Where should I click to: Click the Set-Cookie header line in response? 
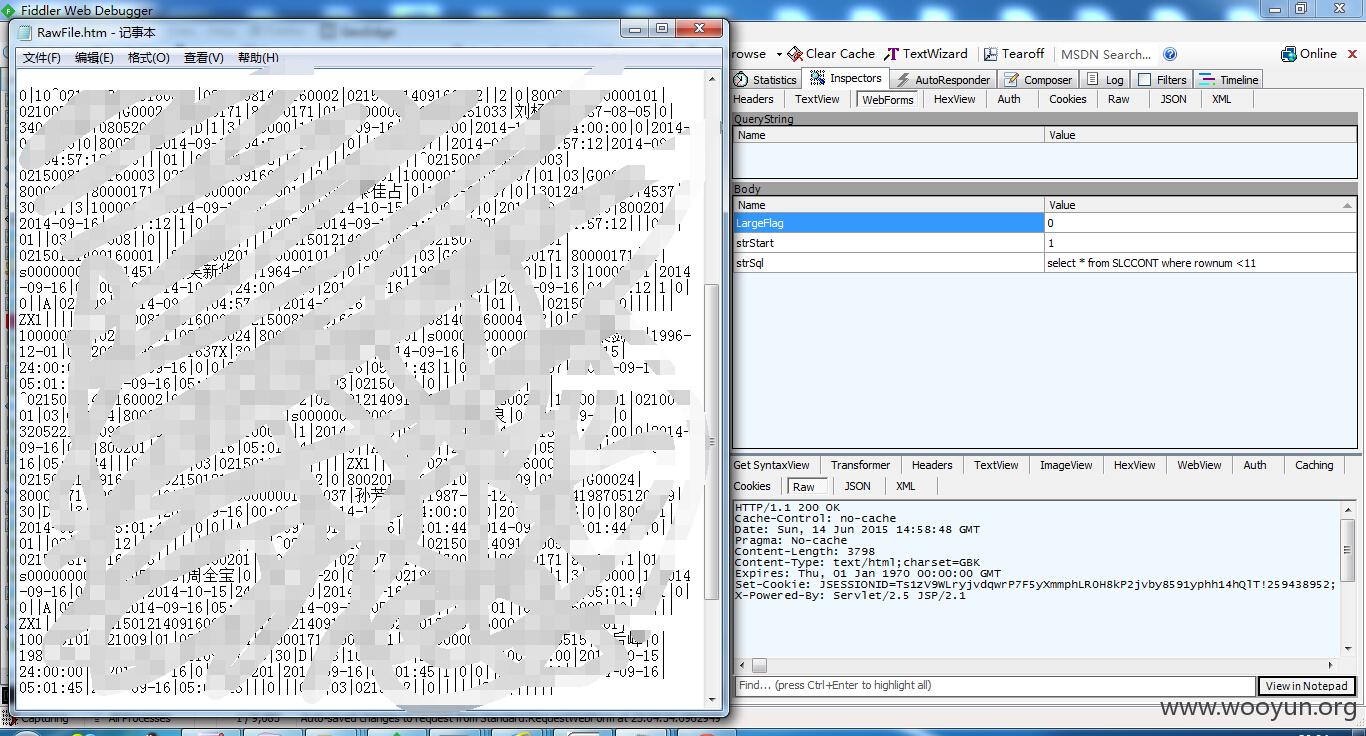(1035, 584)
